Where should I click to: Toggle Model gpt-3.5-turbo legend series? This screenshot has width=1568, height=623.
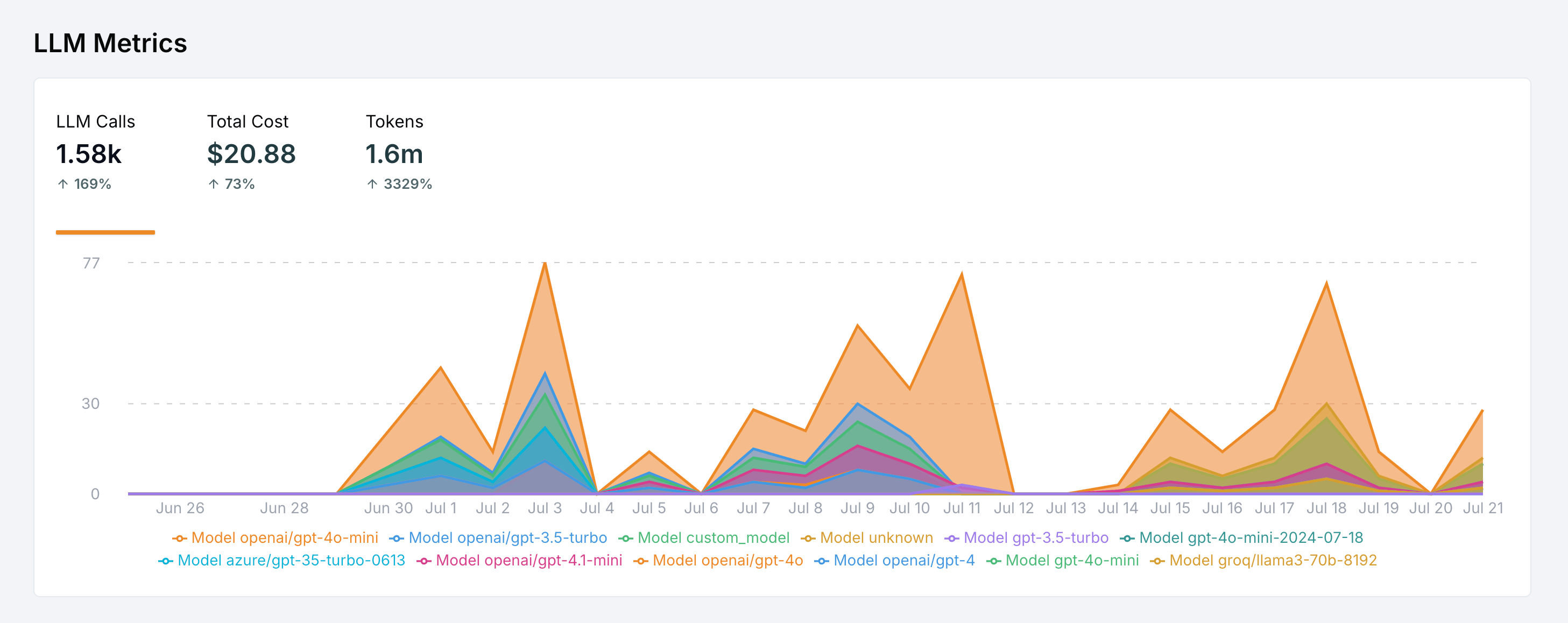tap(1026, 538)
